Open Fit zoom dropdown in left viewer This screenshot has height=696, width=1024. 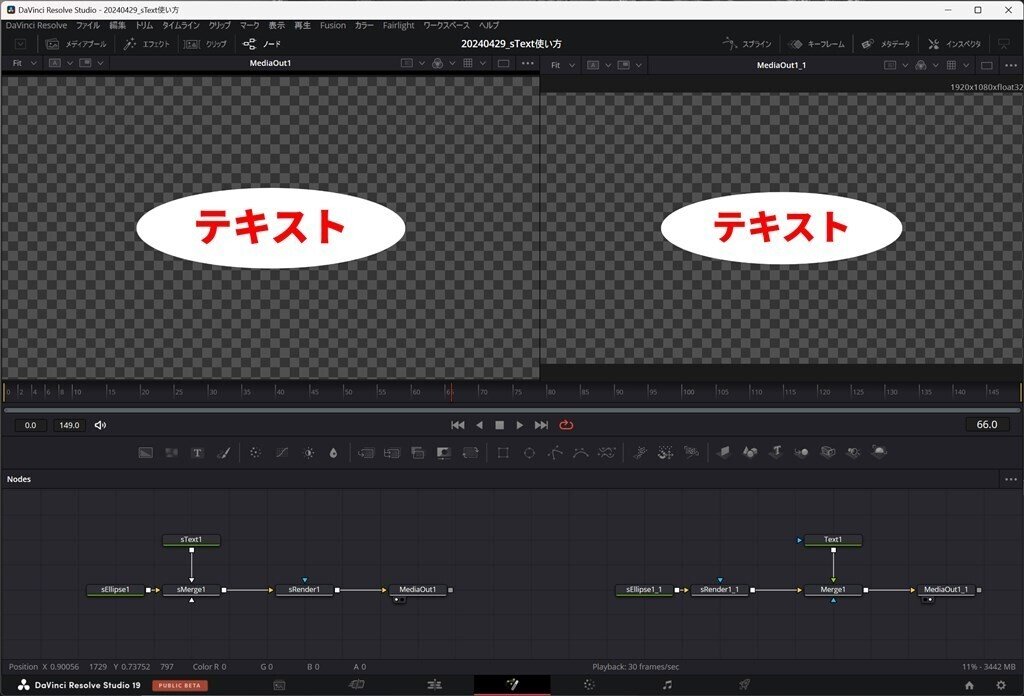click(25, 63)
